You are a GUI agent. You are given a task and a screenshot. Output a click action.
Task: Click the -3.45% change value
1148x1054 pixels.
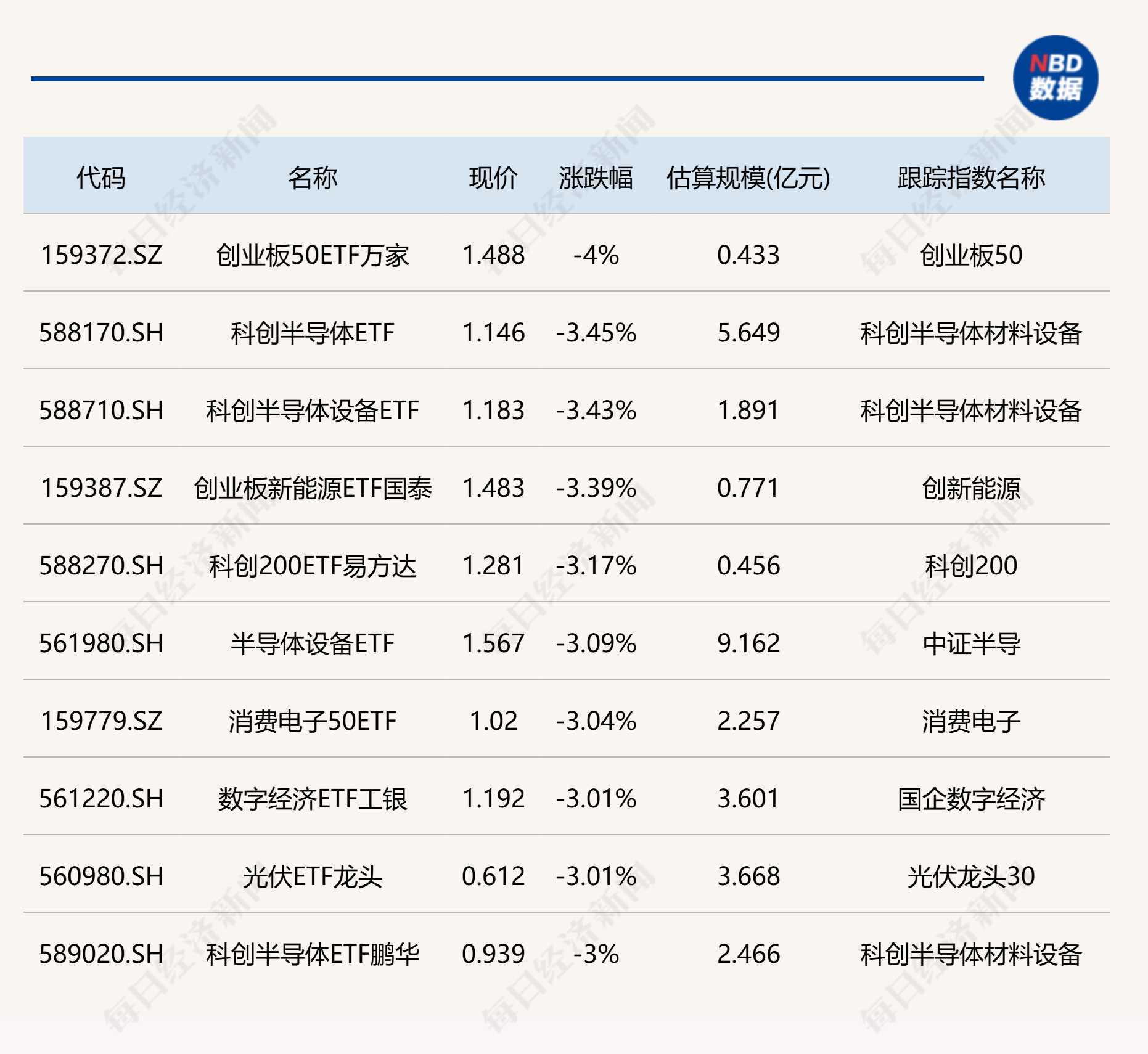point(596,333)
